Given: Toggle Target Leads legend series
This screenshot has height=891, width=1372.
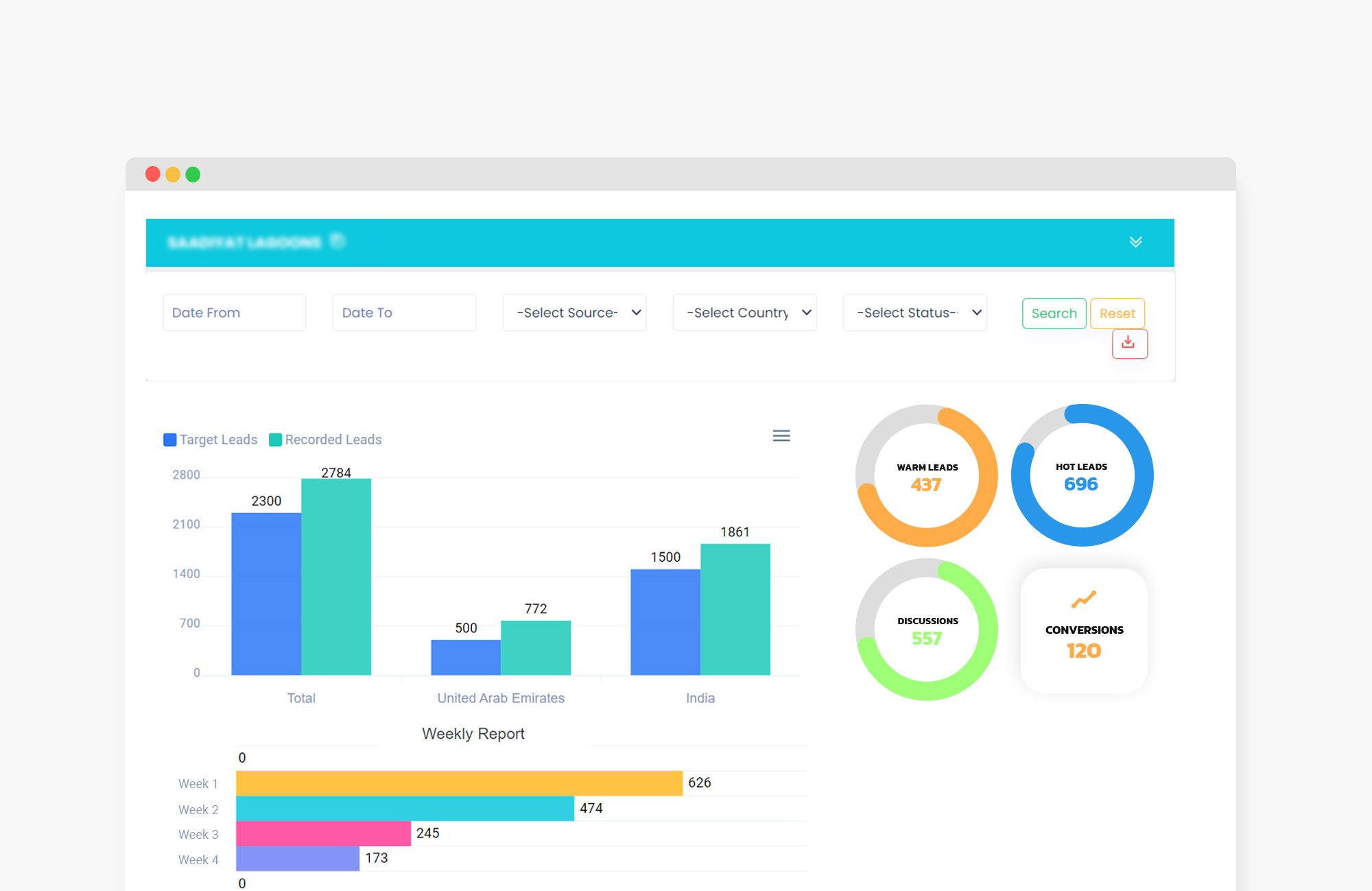Looking at the screenshot, I should coord(211,440).
